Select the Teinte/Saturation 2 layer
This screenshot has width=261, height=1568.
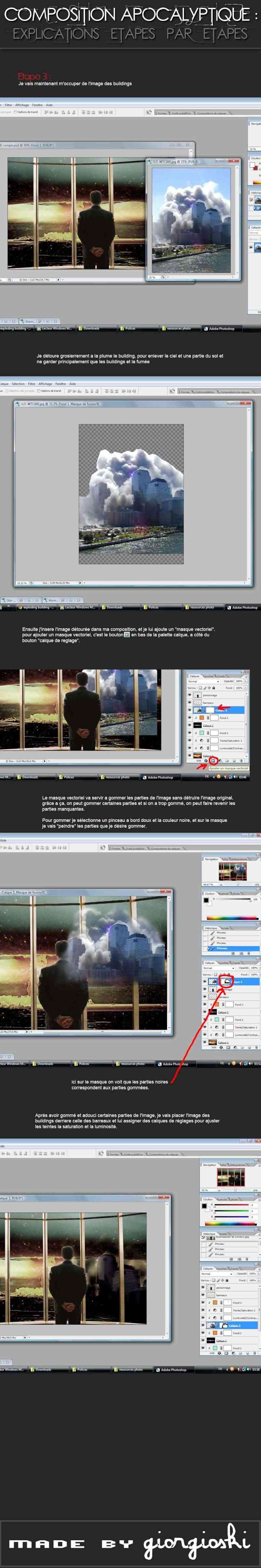231,1310
